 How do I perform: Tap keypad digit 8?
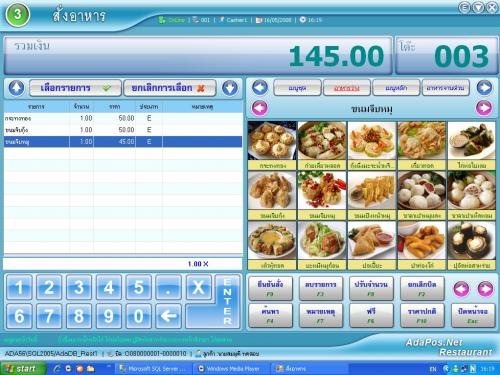click(79, 316)
